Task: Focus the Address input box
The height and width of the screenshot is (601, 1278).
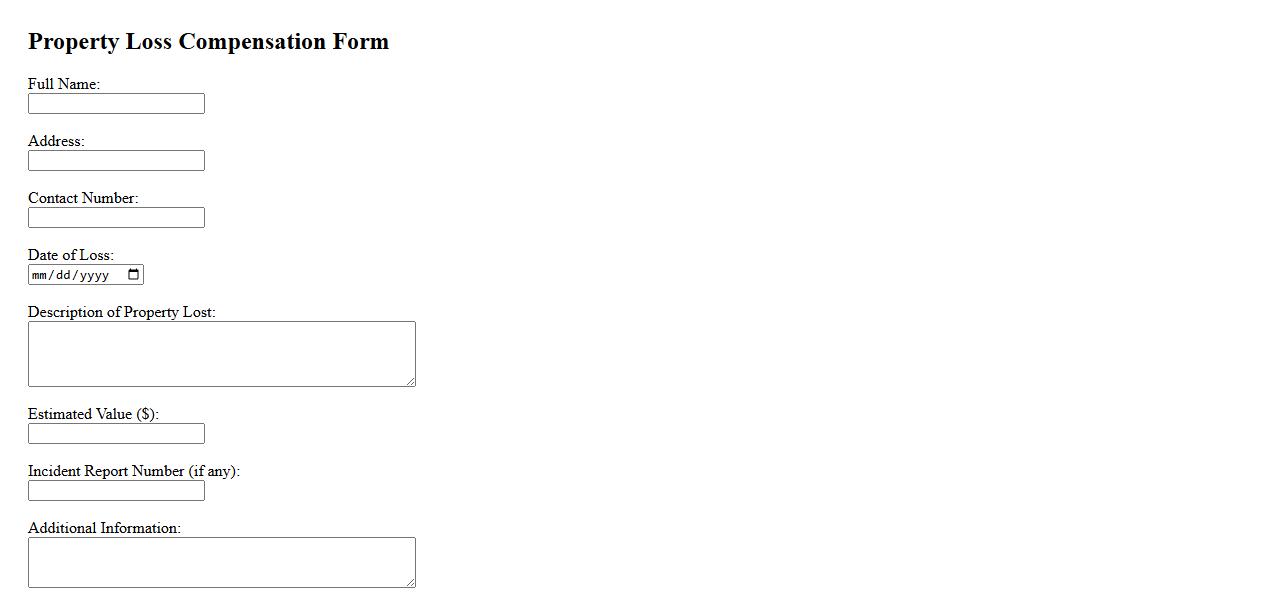Action: (116, 161)
